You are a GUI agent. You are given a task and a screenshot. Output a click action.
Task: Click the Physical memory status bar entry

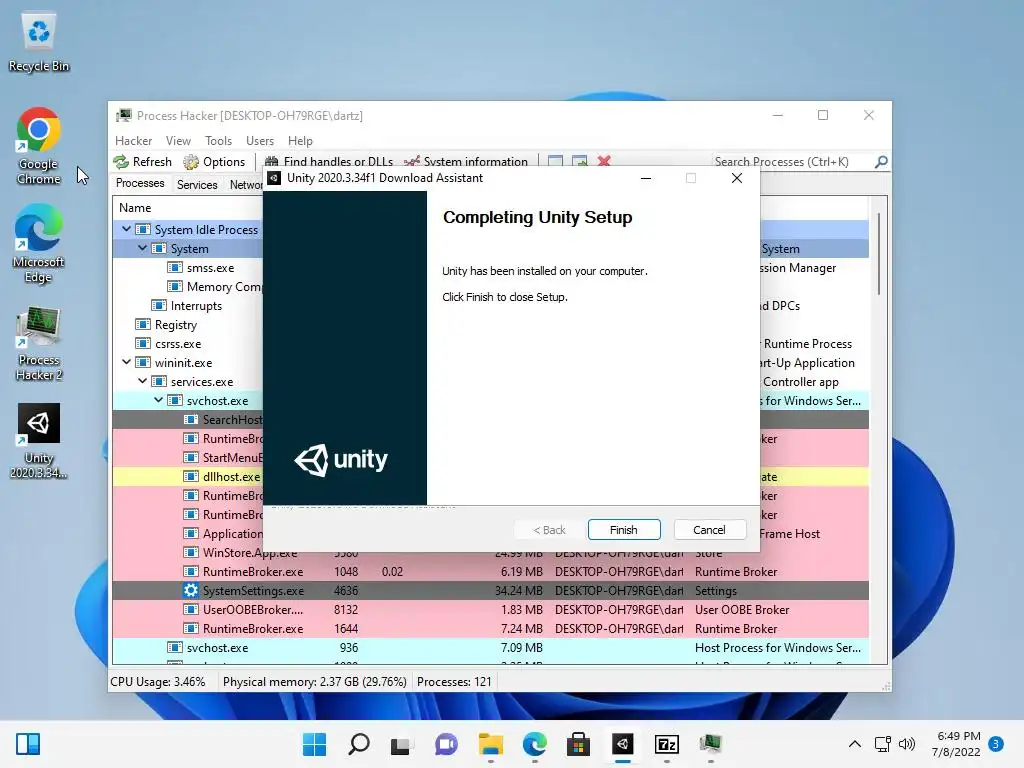[x=314, y=682]
